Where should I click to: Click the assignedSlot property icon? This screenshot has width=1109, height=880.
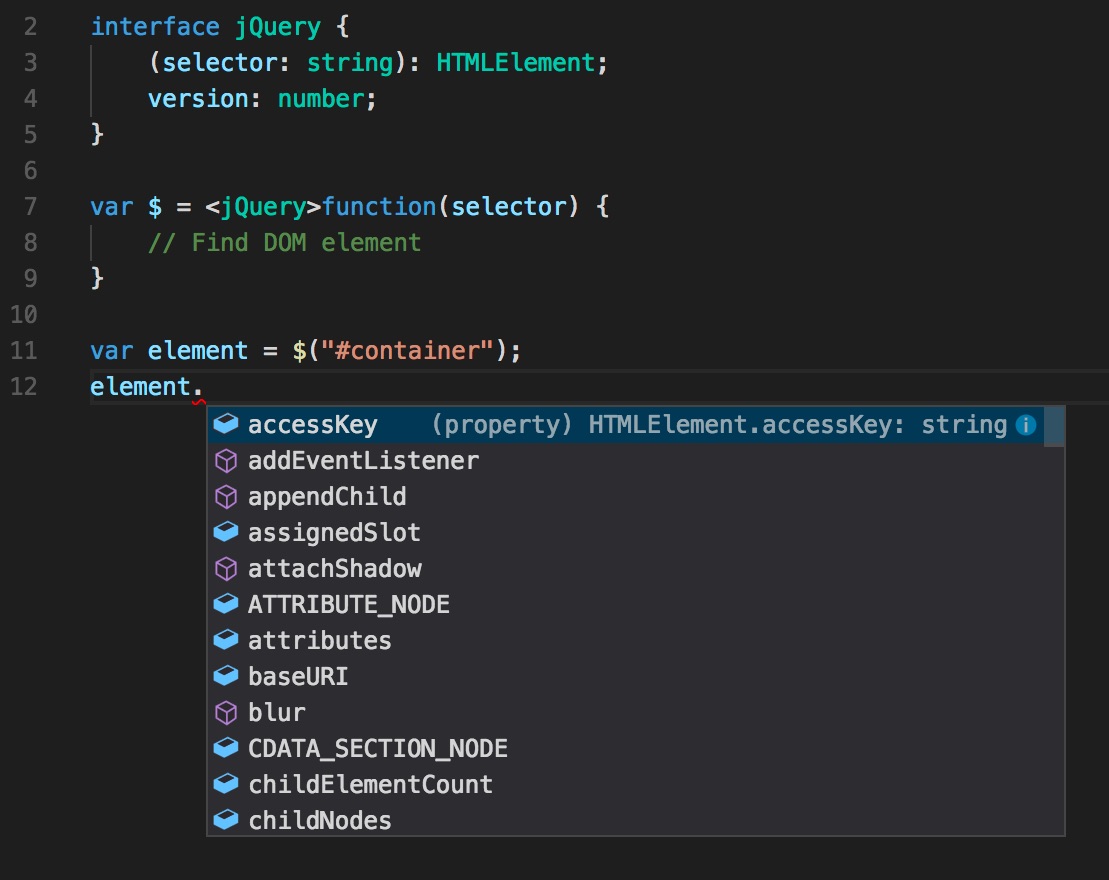[x=226, y=532]
